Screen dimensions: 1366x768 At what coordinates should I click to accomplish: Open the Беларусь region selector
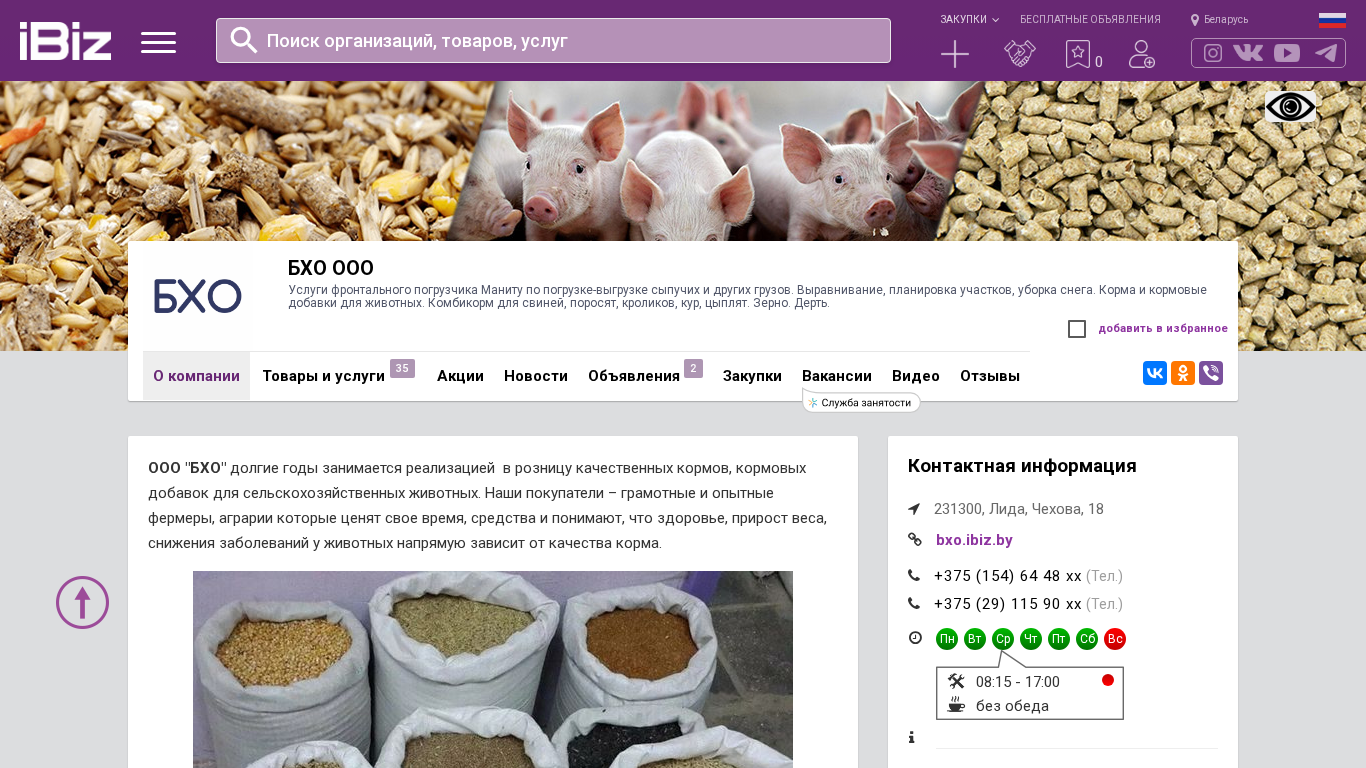(x=1220, y=20)
